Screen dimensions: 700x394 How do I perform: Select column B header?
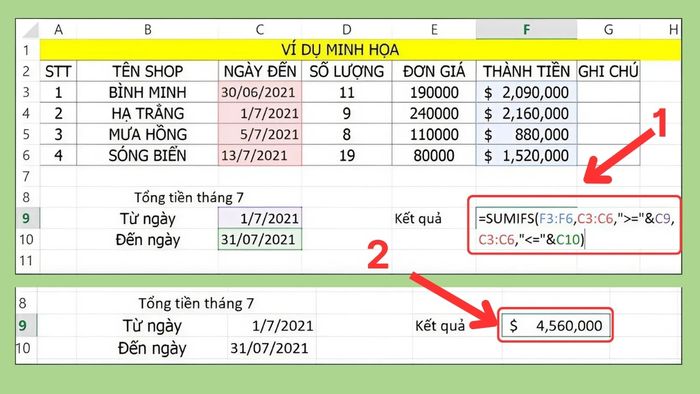[x=148, y=29]
